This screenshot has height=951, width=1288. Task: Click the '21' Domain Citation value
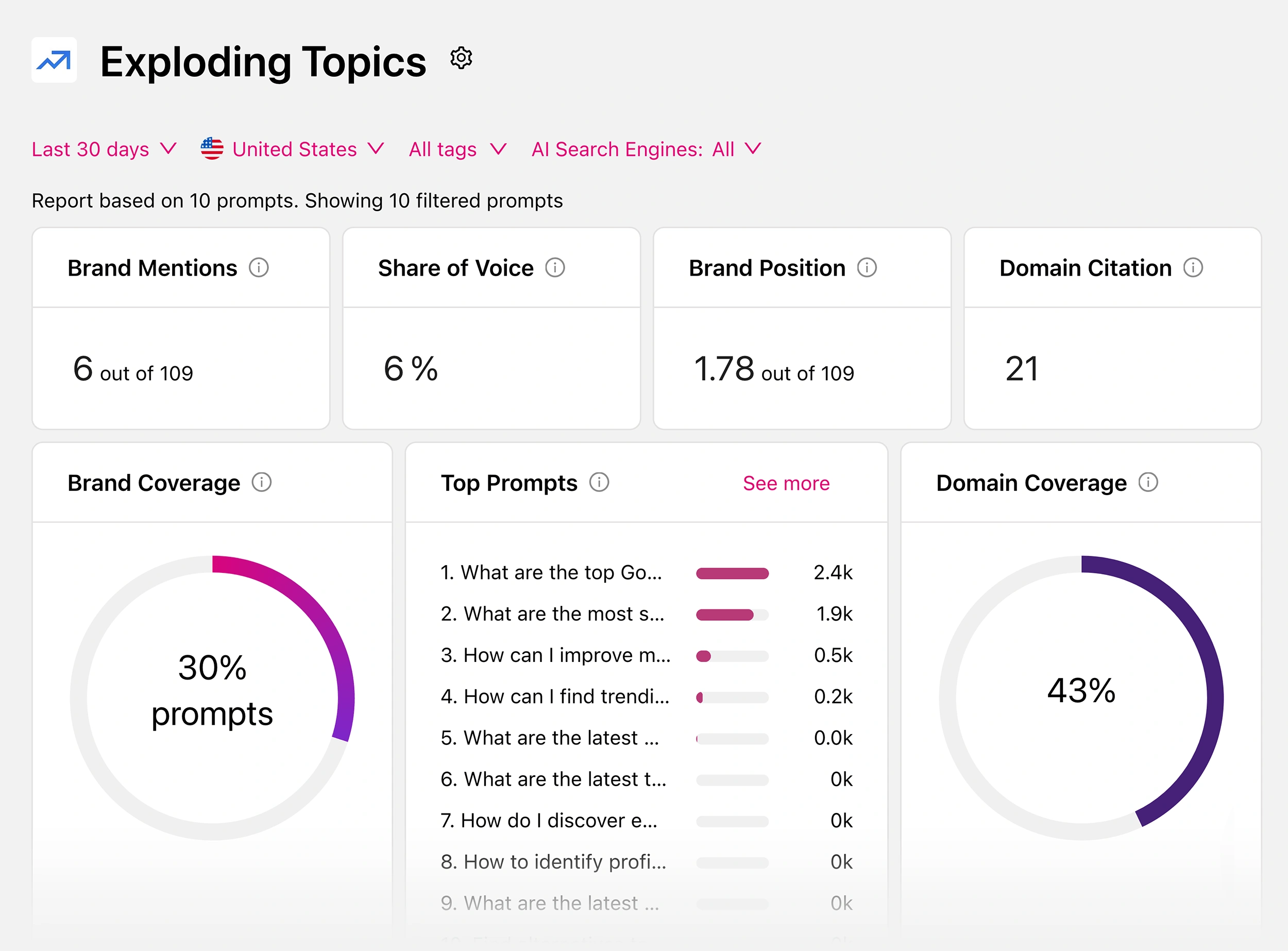(1022, 369)
